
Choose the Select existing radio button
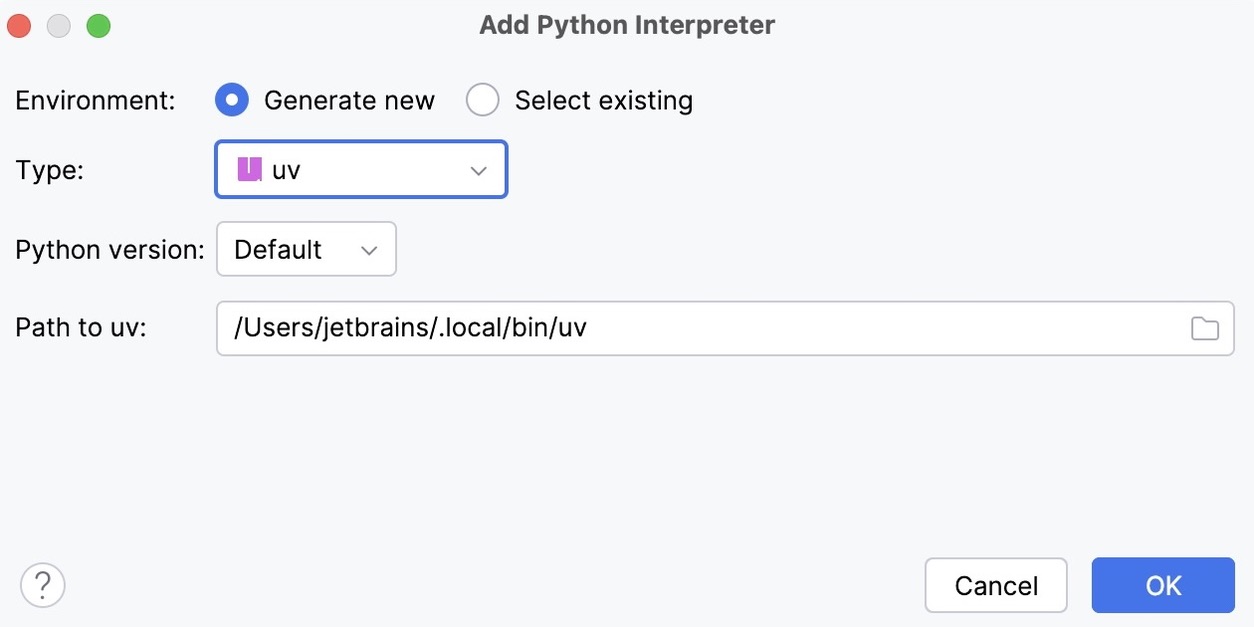(483, 100)
